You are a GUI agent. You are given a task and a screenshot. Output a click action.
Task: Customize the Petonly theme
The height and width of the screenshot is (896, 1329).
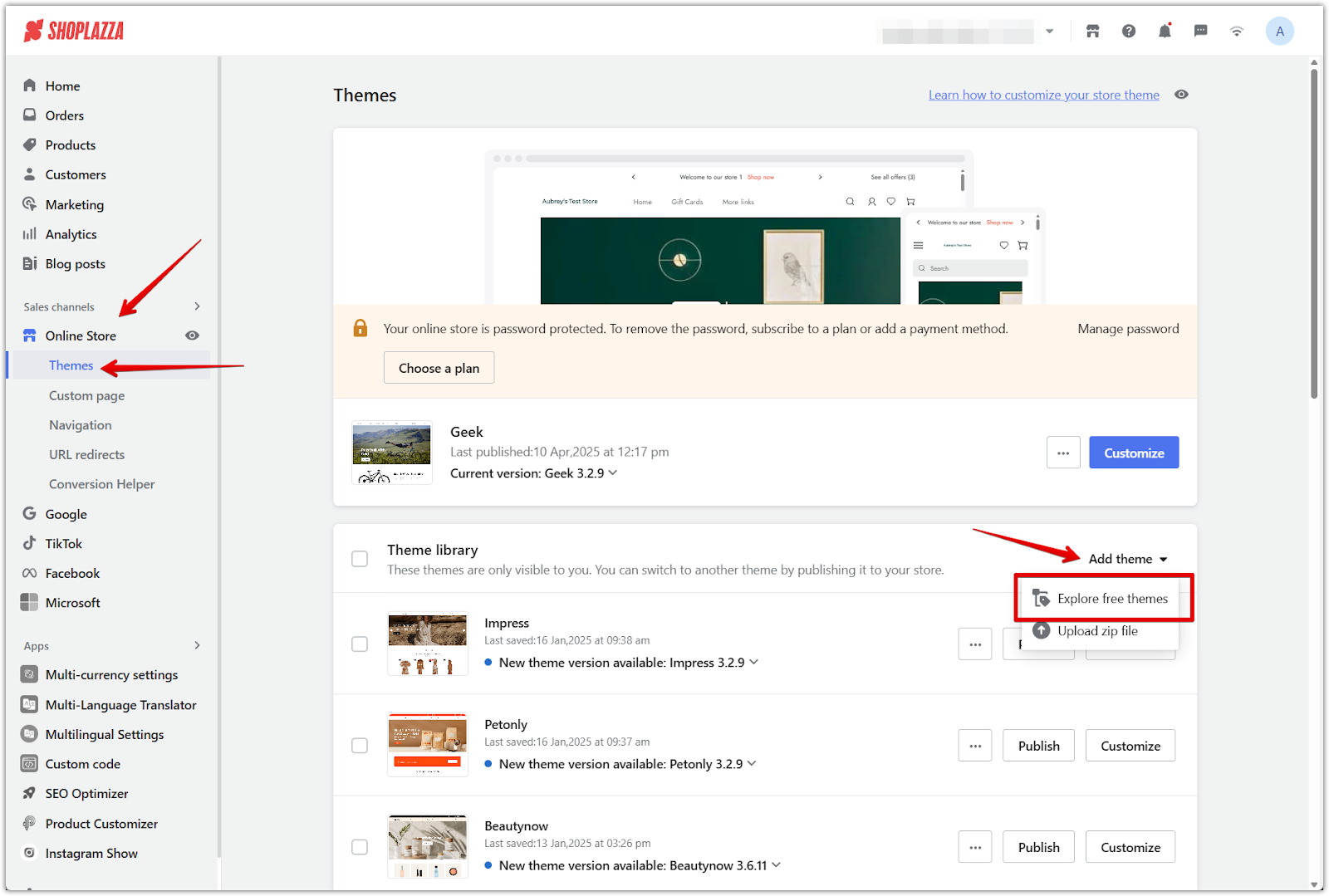click(x=1130, y=746)
